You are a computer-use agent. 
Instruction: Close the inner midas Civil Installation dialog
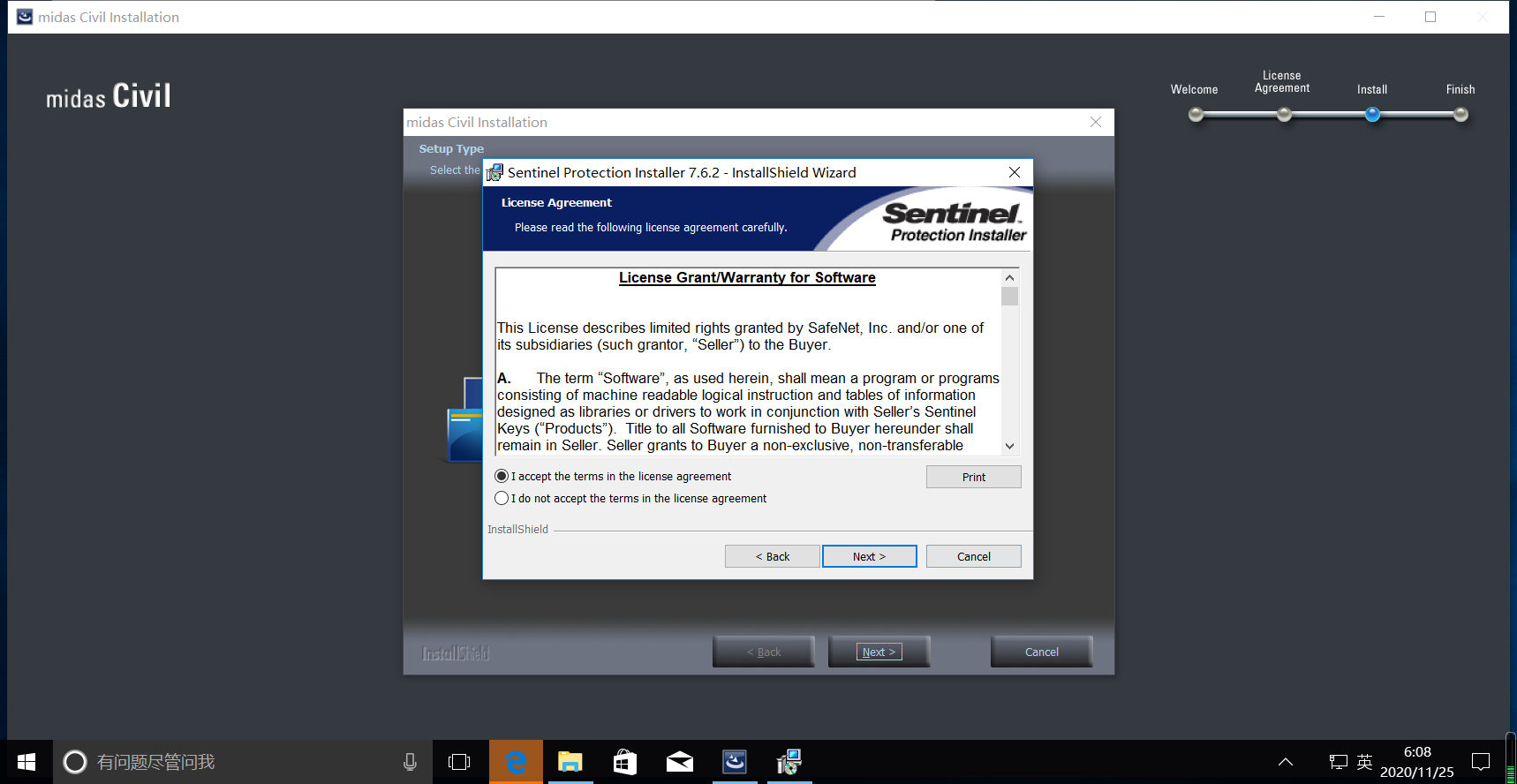pyautogui.click(x=1095, y=122)
